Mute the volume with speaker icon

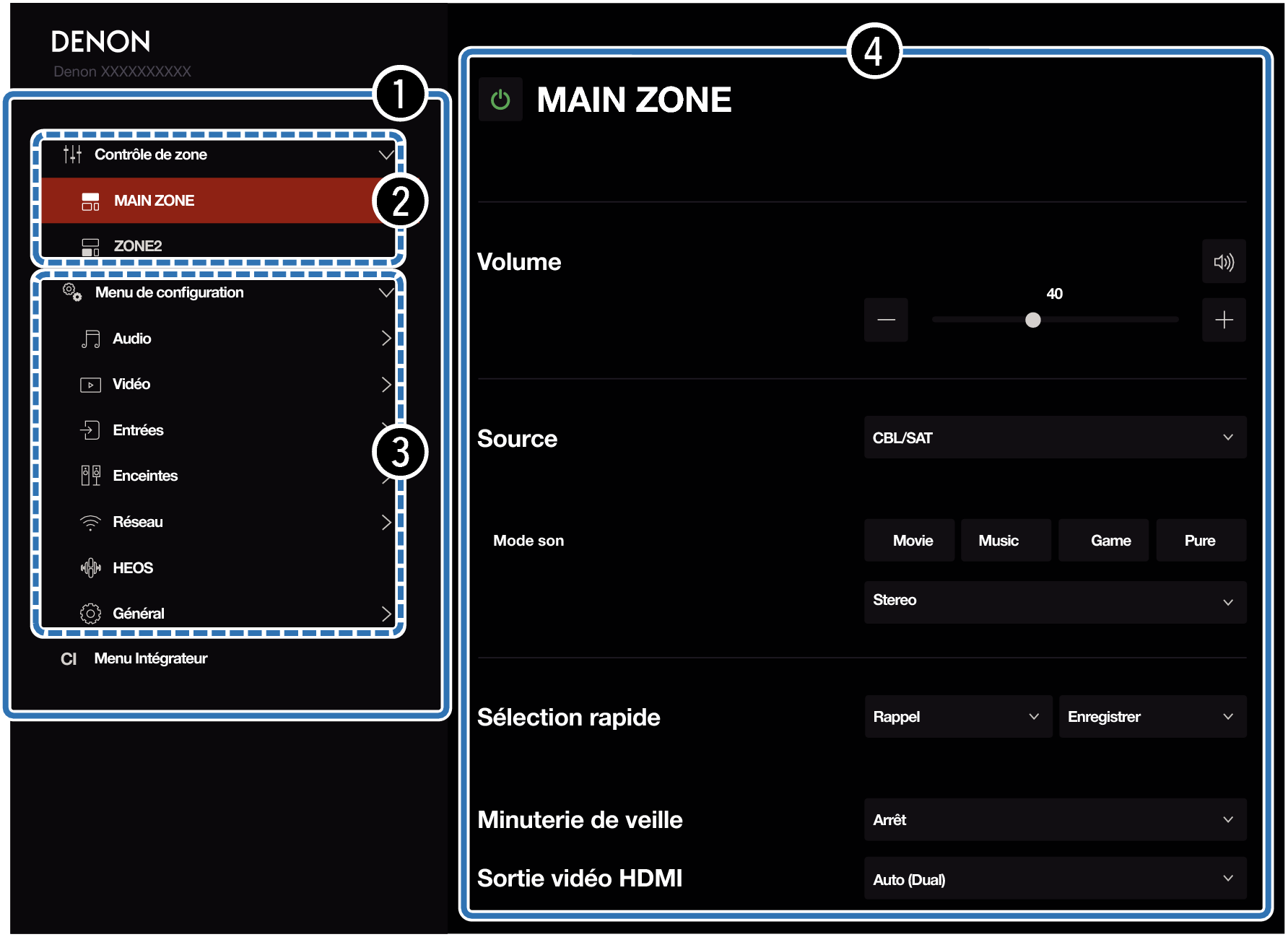coord(1223,262)
